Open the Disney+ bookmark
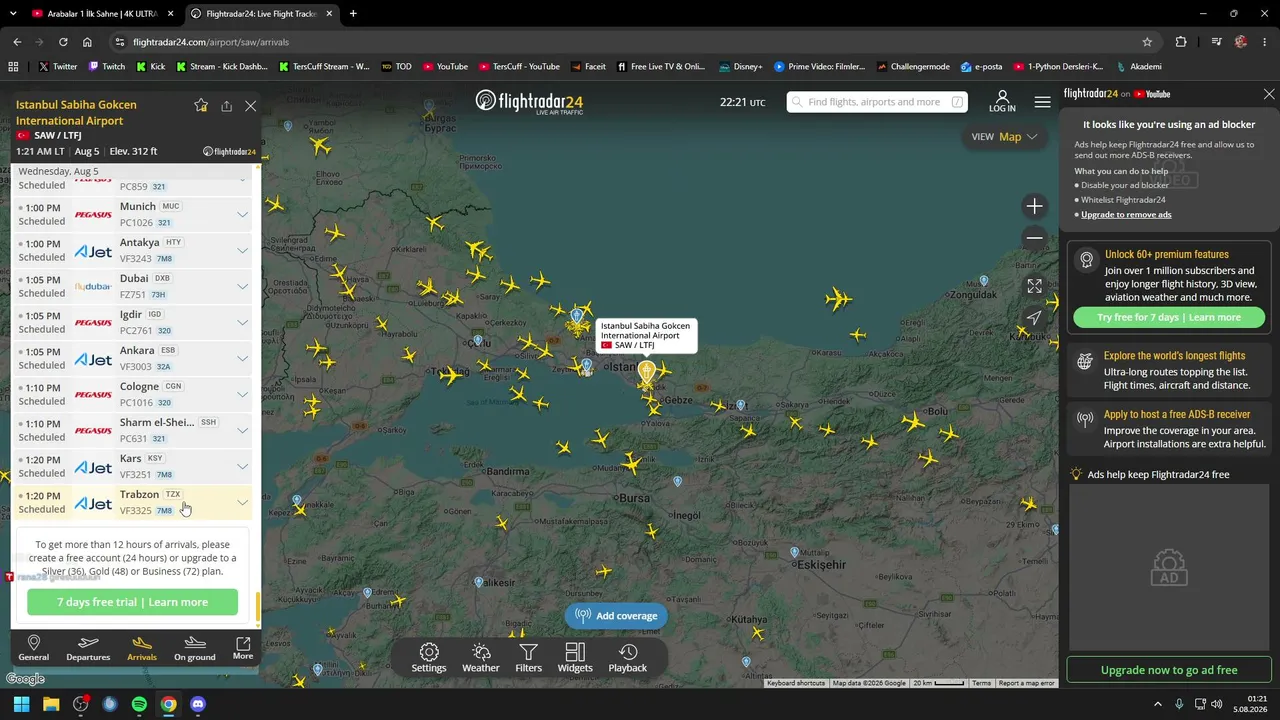The image size is (1280, 720). pyautogui.click(x=740, y=67)
